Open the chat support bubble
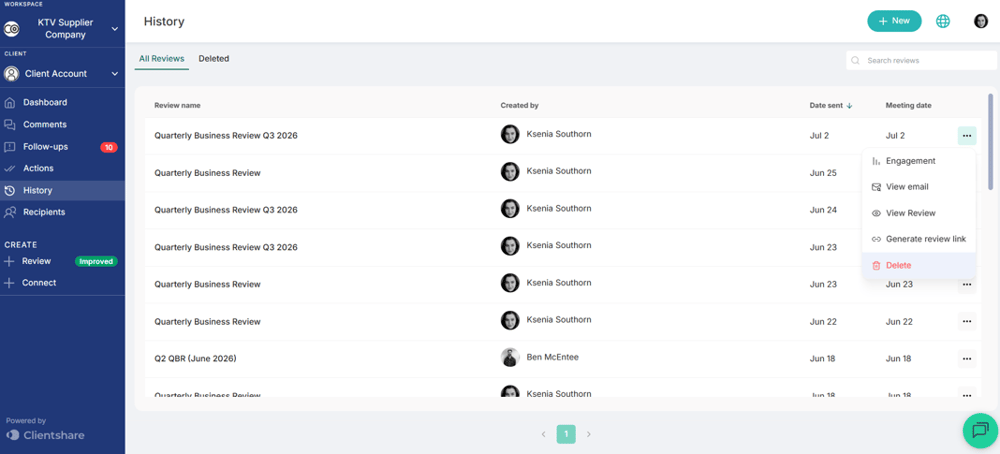Viewport: 1000px width, 454px height. click(x=980, y=430)
